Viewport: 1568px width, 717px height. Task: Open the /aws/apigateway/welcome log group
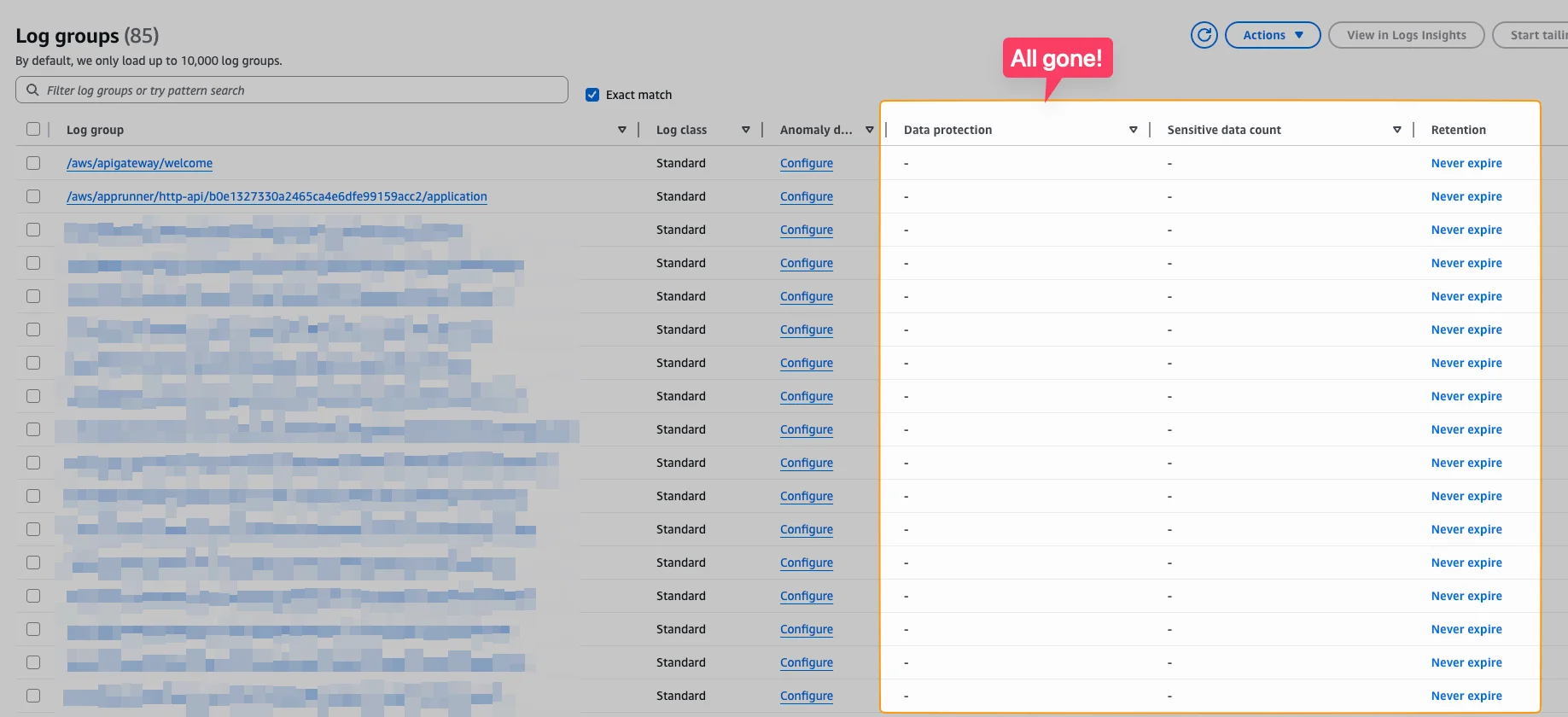pyautogui.click(x=139, y=163)
